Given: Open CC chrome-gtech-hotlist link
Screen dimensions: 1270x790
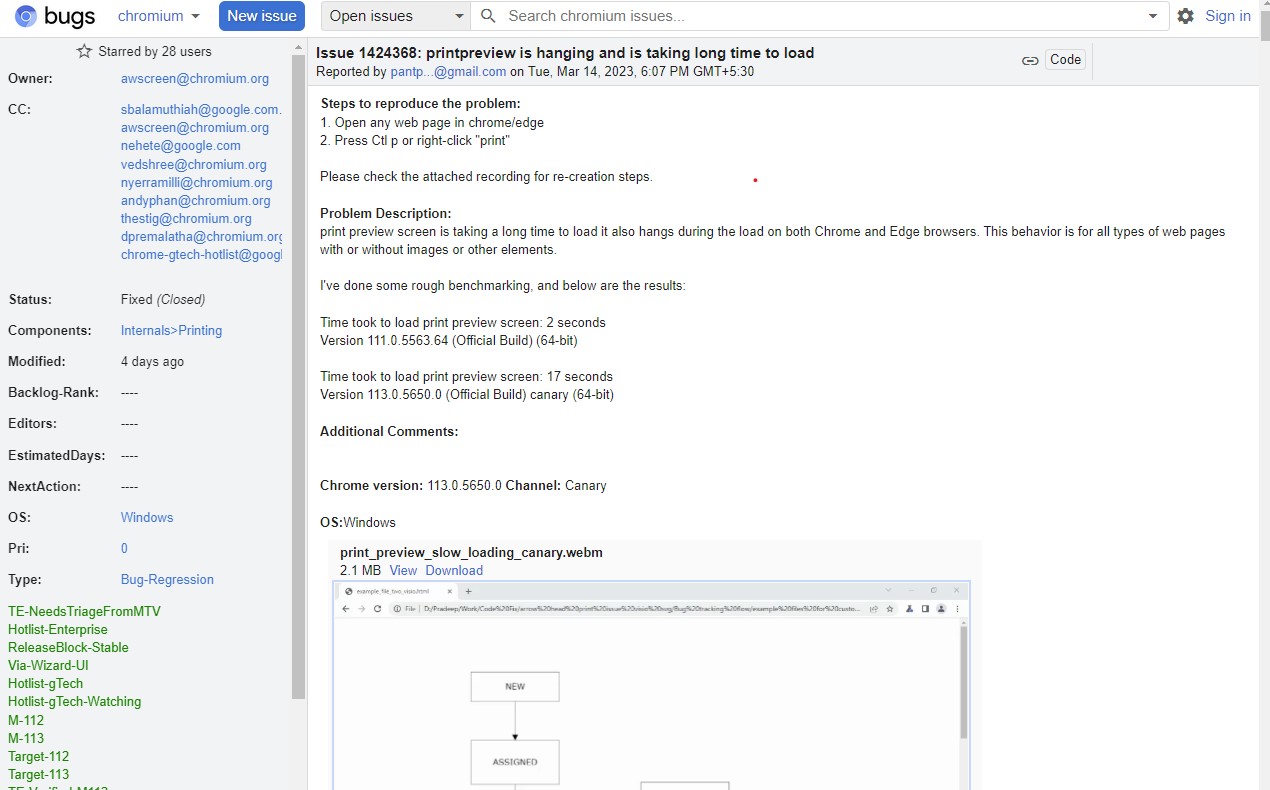Looking at the screenshot, I should coord(202,255).
